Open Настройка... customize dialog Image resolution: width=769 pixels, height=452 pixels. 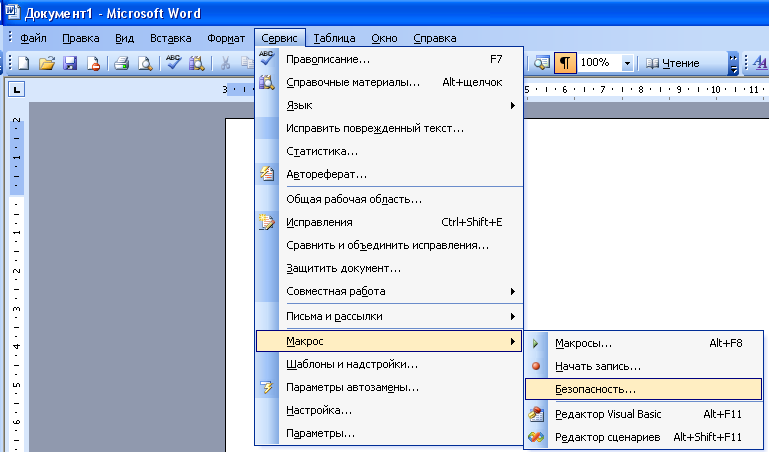click(390, 410)
